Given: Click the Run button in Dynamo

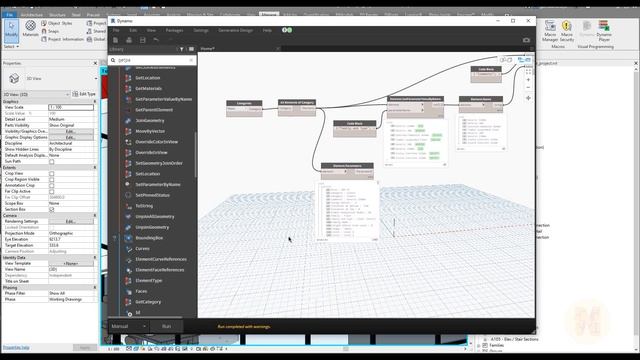Looking at the screenshot, I should [x=167, y=326].
